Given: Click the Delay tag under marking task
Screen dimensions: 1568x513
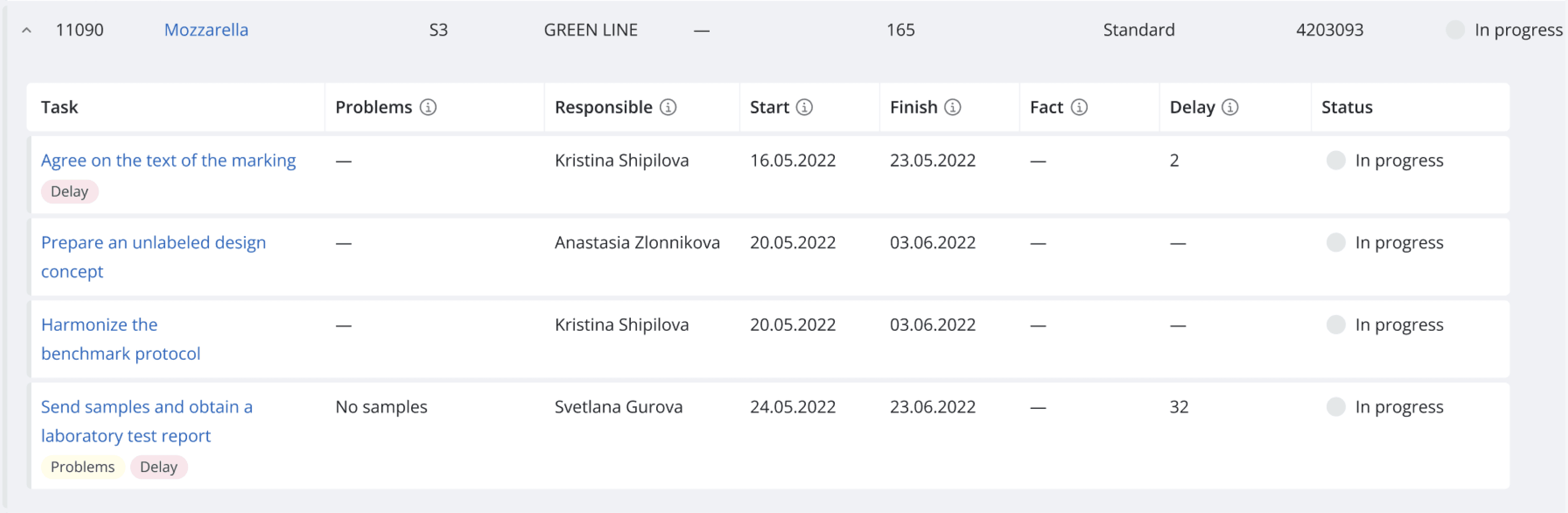Looking at the screenshot, I should [69, 191].
